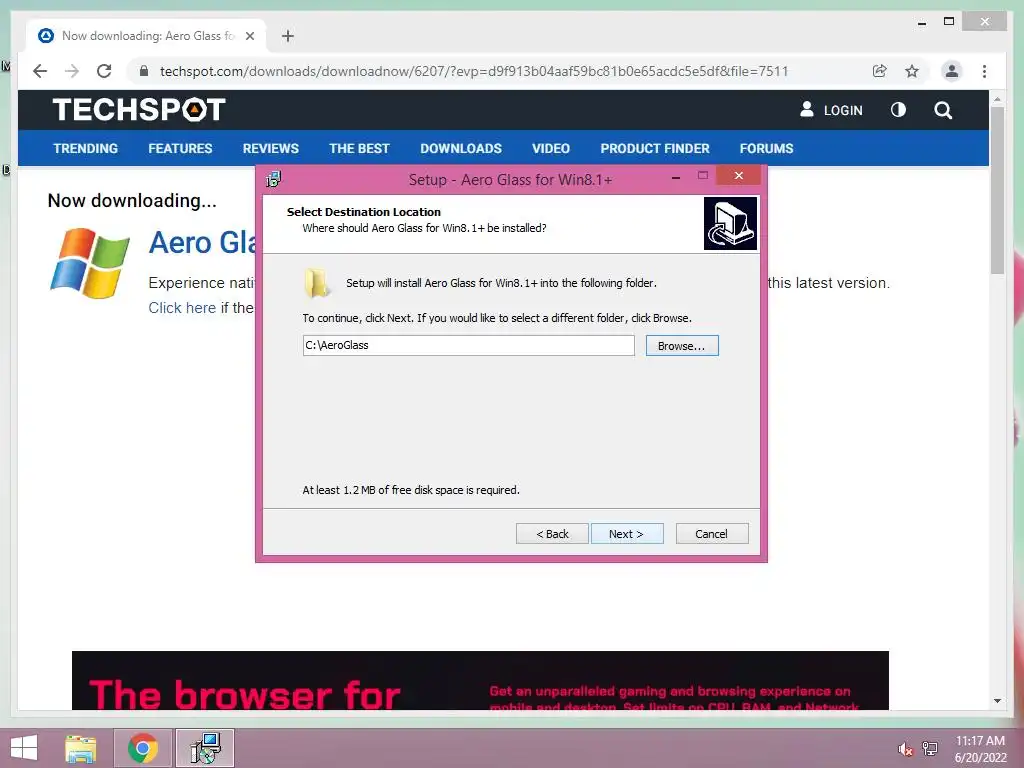Open File Explorer from the taskbar
The width and height of the screenshot is (1024, 768).
click(x=80, y=748)
